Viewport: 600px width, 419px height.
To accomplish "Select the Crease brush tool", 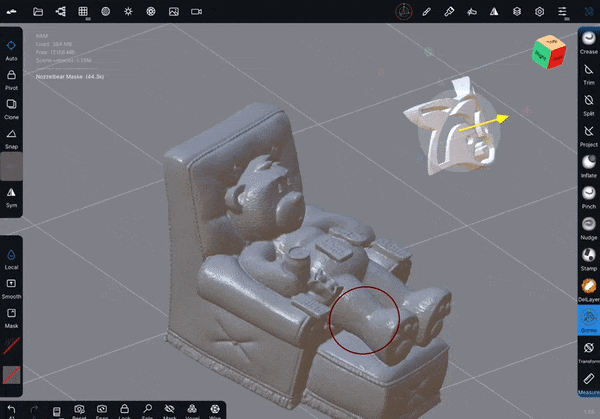I will click(x=589, y=39).
